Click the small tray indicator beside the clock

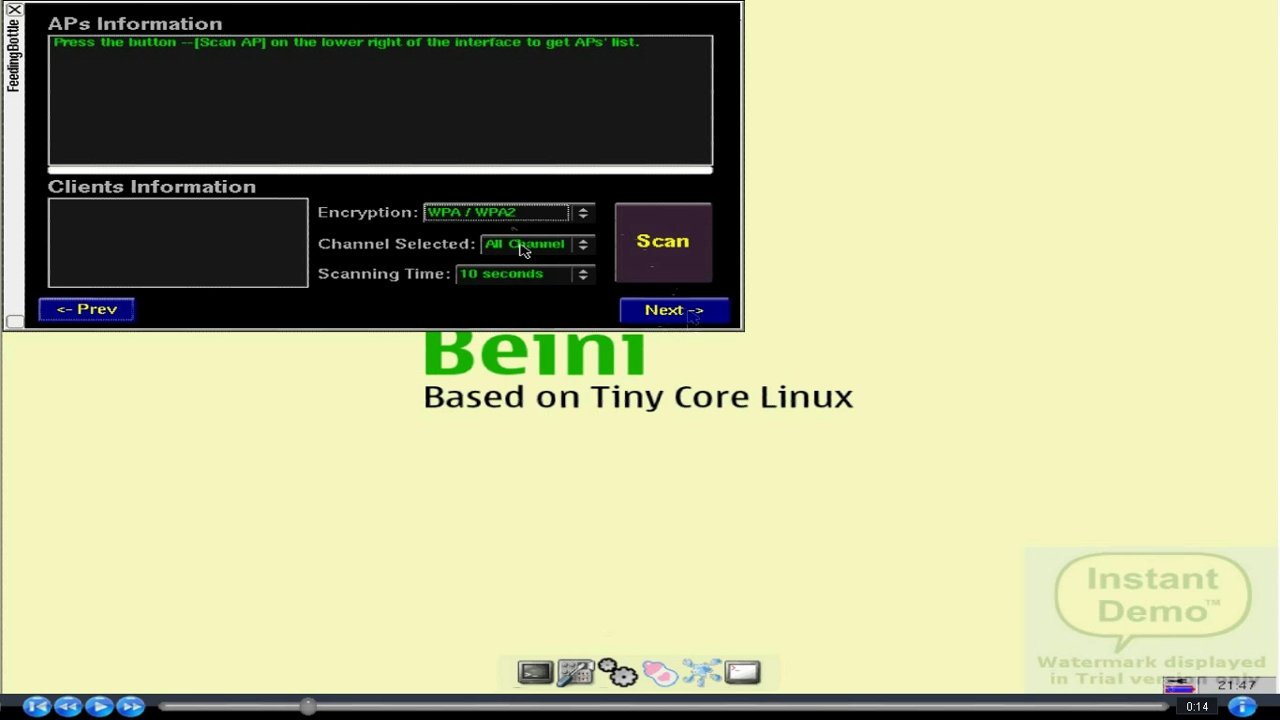[x=1180, y=686]
